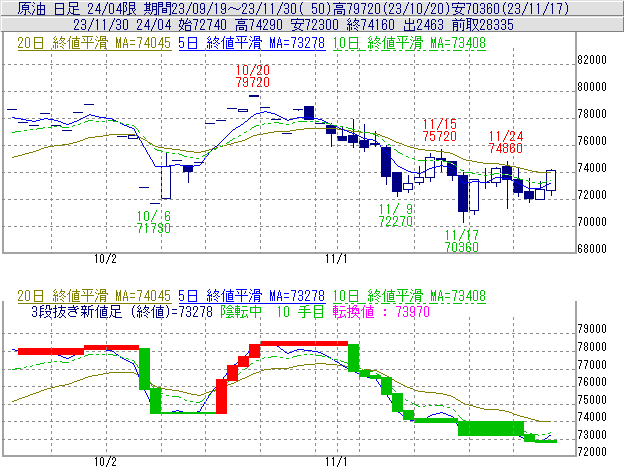The width and height of the screenshot is (624, 475).
Task: Click the 10/20 79720 high annotation
Action: click(252, 76)
